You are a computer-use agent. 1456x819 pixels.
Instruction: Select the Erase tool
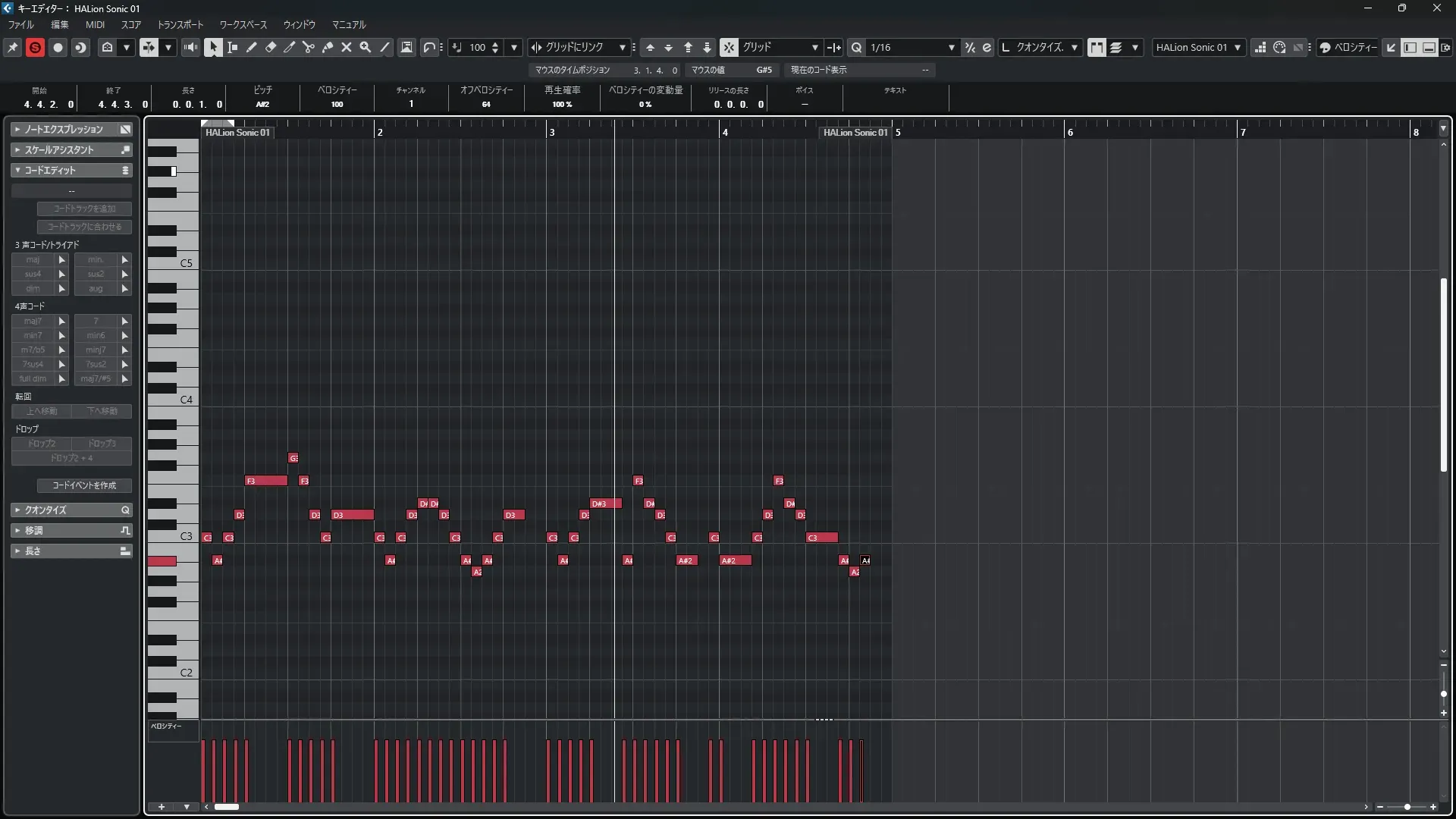pos(271,47)
